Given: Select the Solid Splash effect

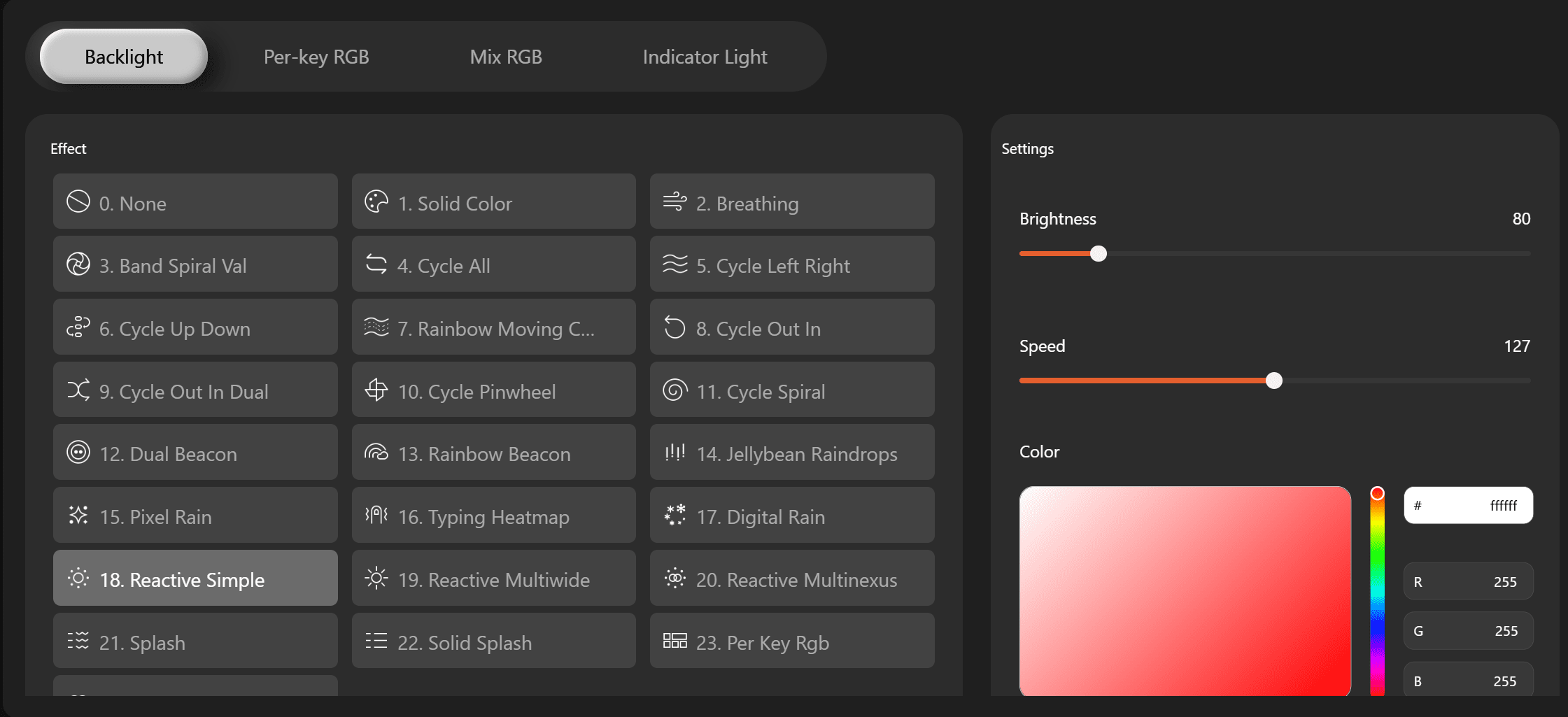Looking at the screenshot, I should click(493, 641).
